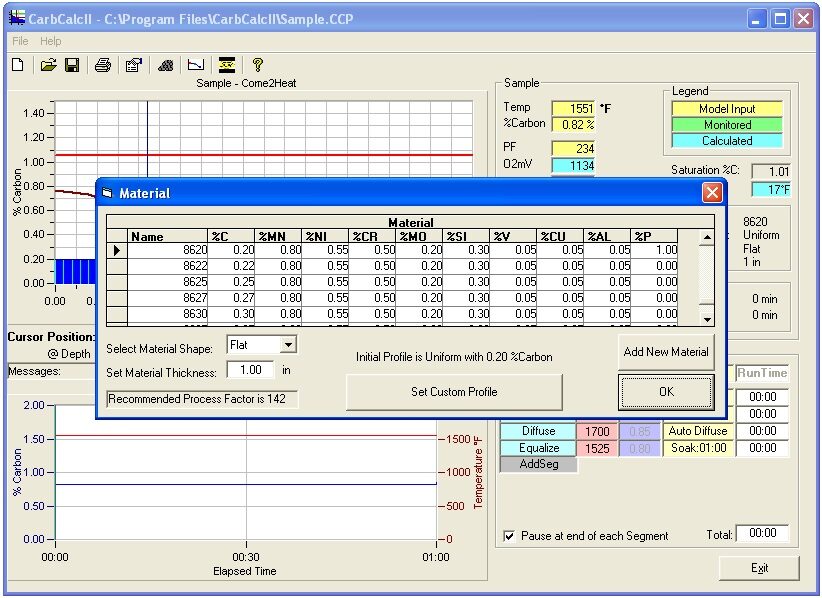
Task: Open the Help menu
Action: (x=50, y=41)
